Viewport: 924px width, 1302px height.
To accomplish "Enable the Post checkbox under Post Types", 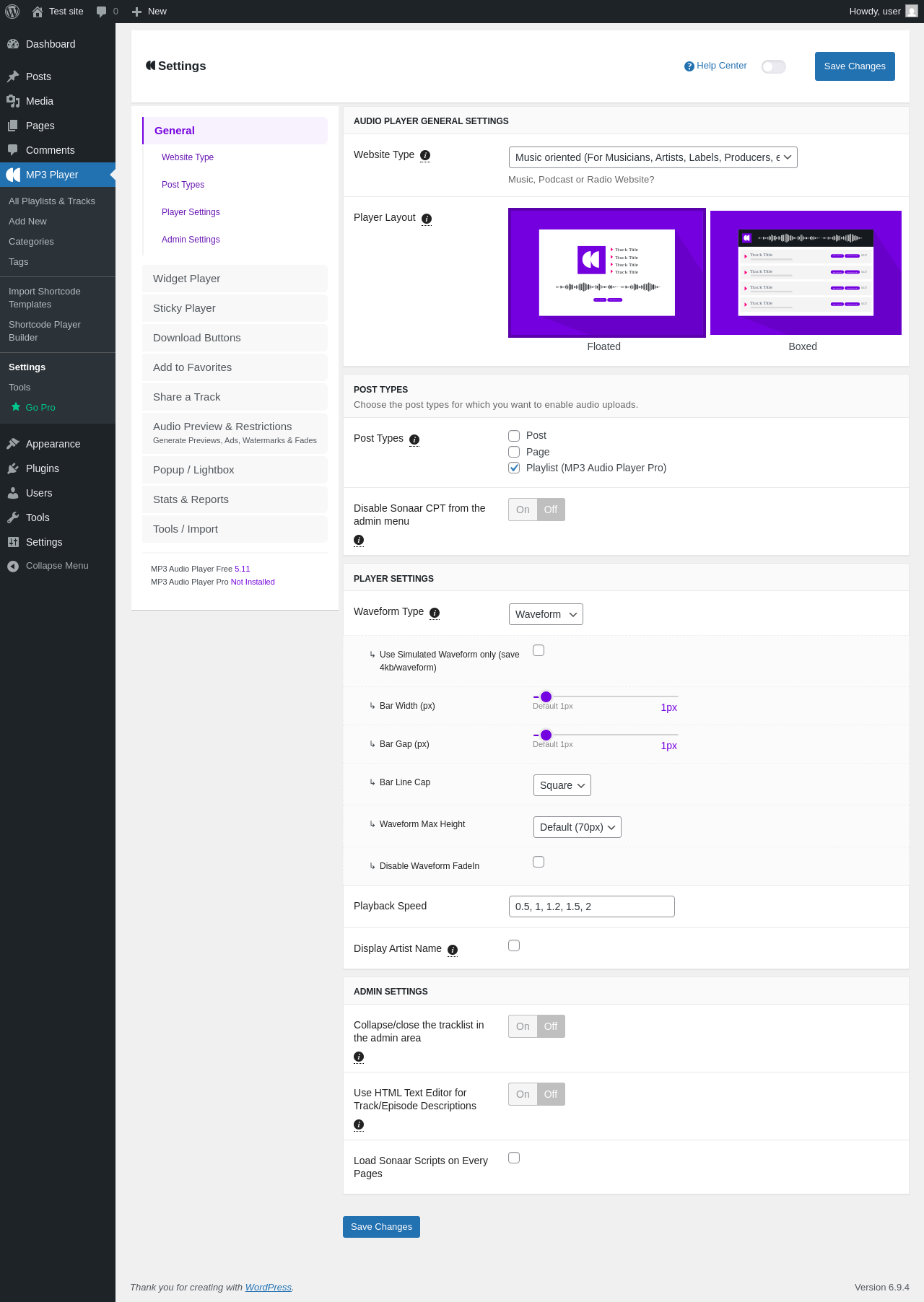I will [514, 436].
